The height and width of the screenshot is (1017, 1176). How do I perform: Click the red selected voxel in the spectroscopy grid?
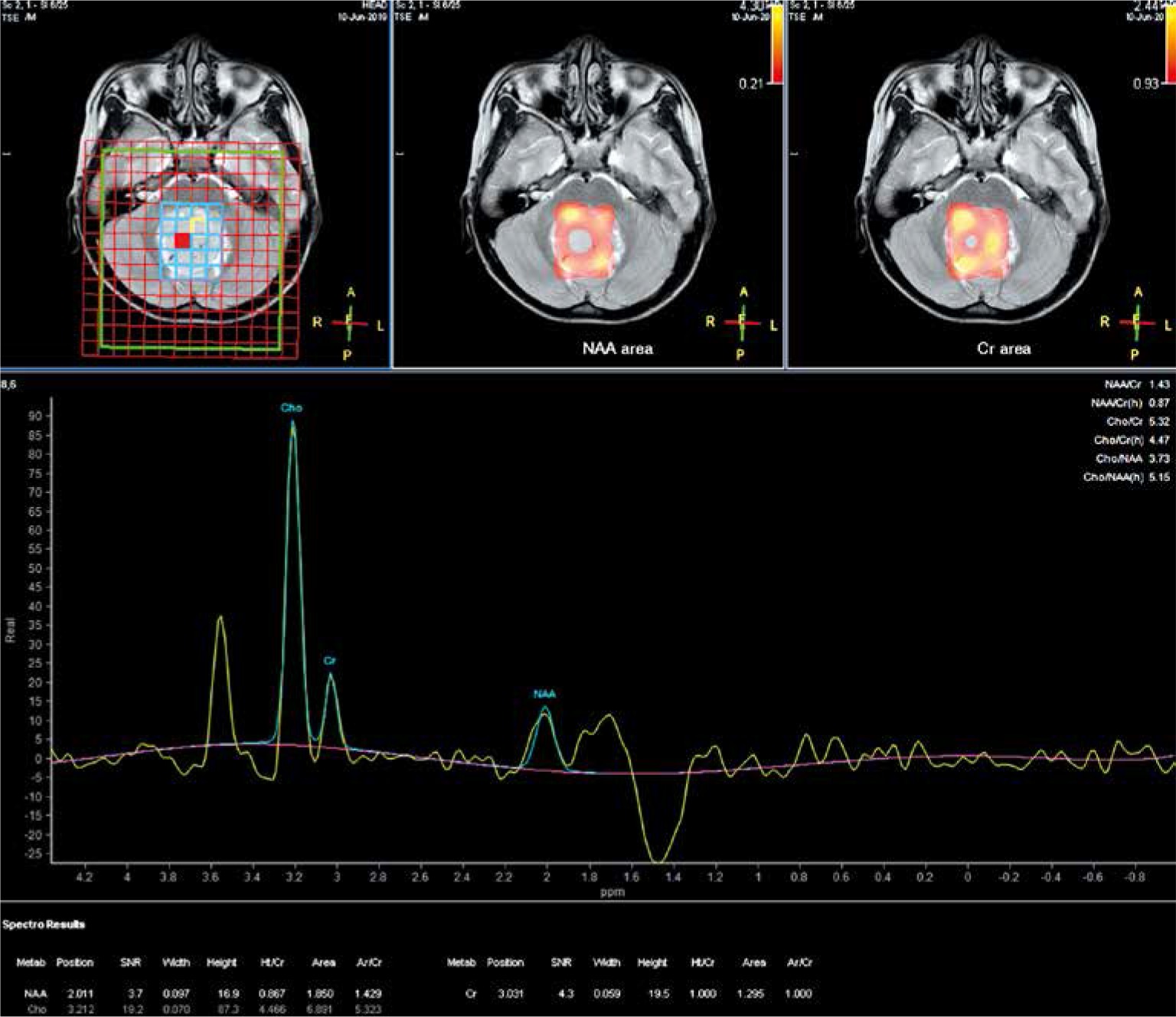coord(181,240)
